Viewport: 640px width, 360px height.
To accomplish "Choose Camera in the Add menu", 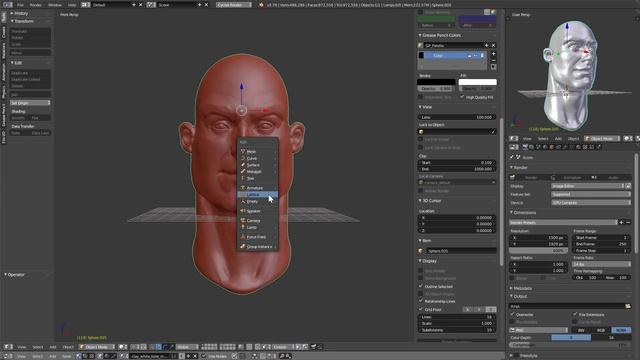I will click(x=258, y=220).
